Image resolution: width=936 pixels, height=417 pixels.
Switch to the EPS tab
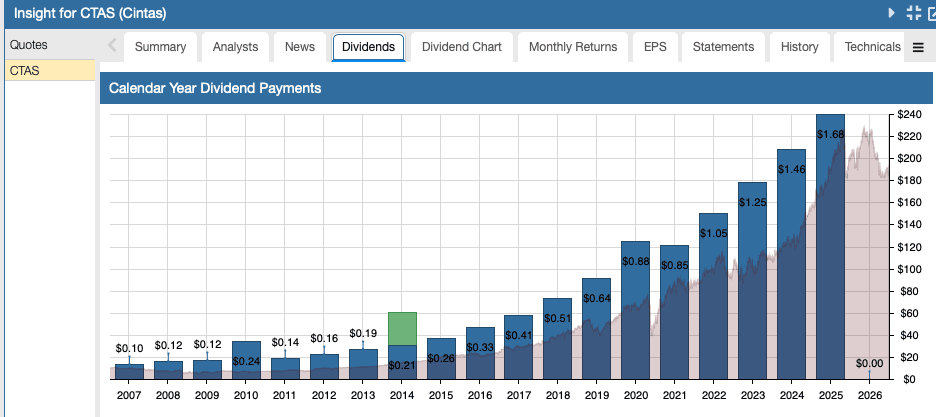[x=655, y=47]
